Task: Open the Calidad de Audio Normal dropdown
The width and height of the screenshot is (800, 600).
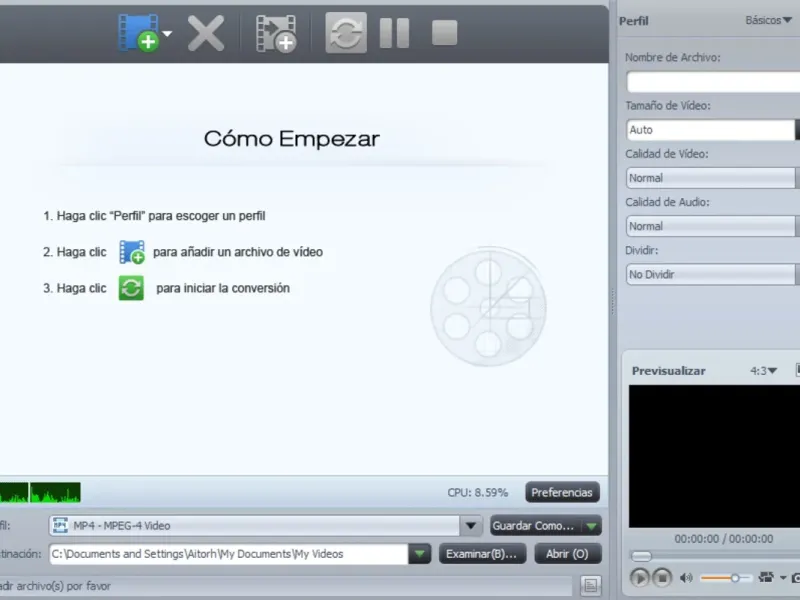Action: click(713, 226)
